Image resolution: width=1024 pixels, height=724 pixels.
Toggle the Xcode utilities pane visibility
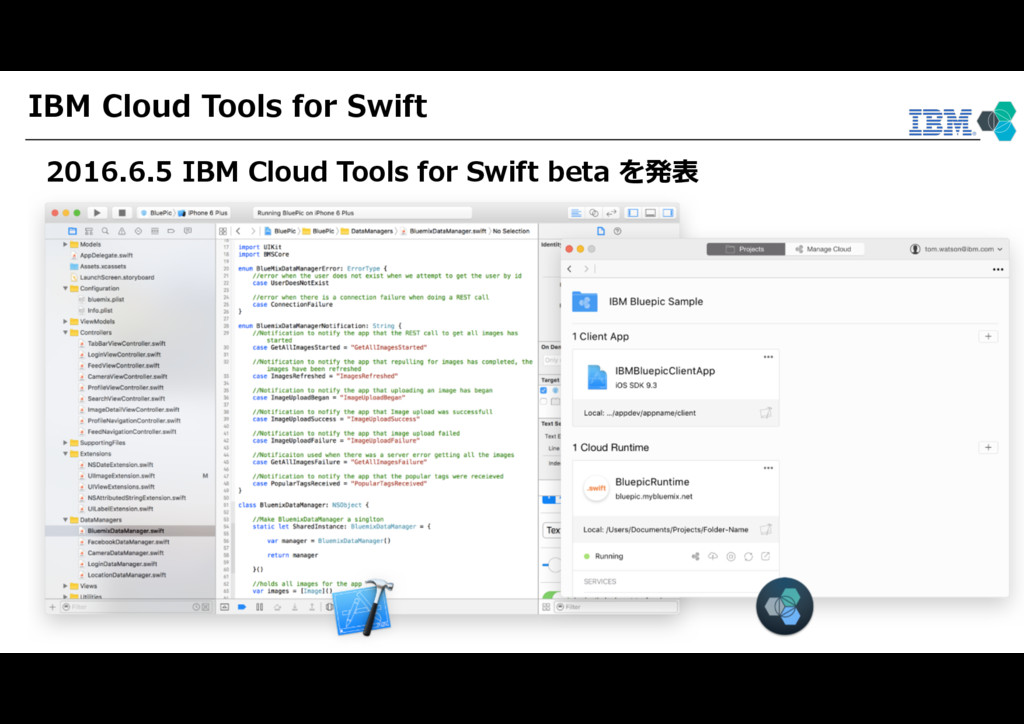click(668, 213)
